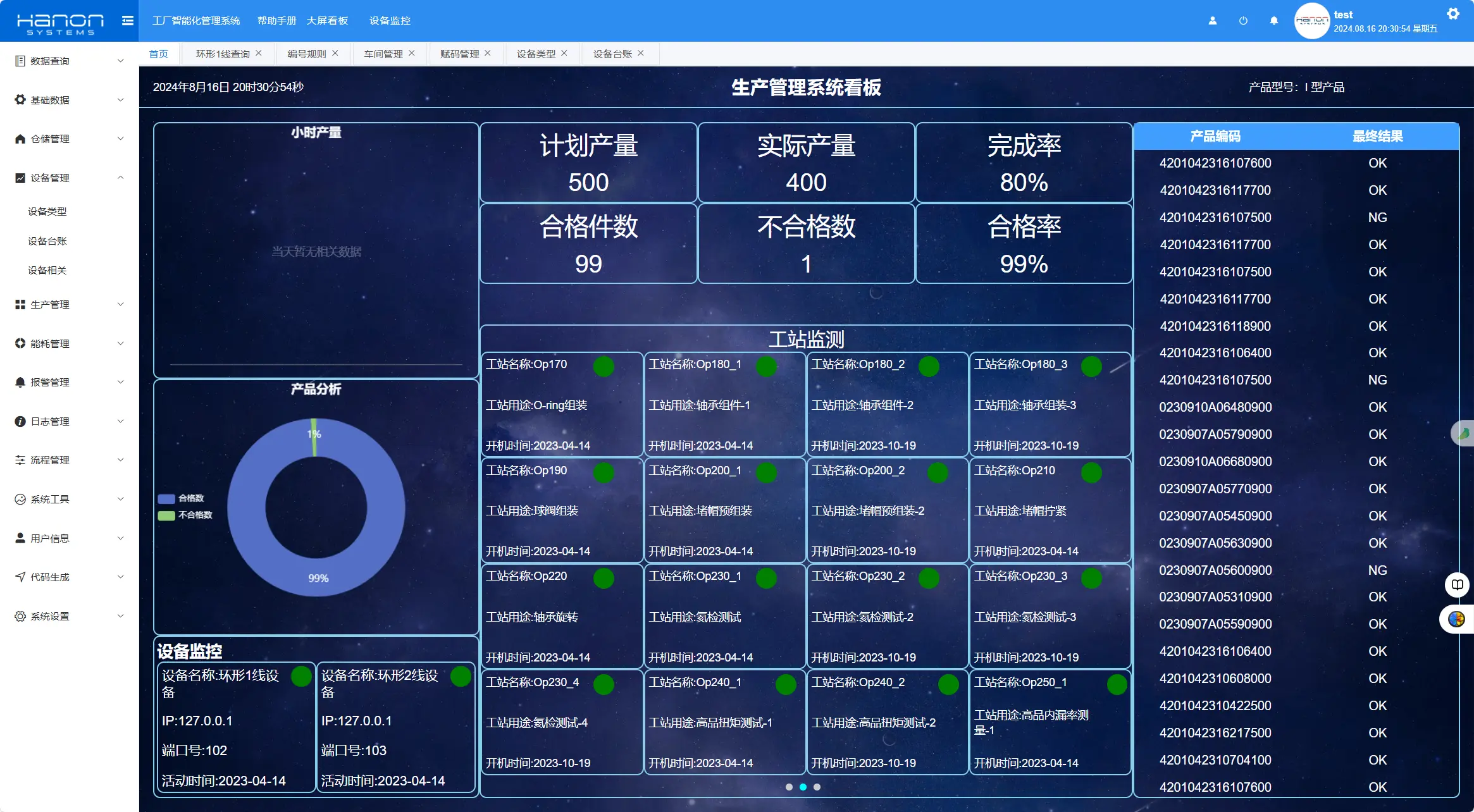Image resolution: width=1474 pixels, height=812 pixels.
Task: Click the user profile icon in header
Action: (1212, 21)
